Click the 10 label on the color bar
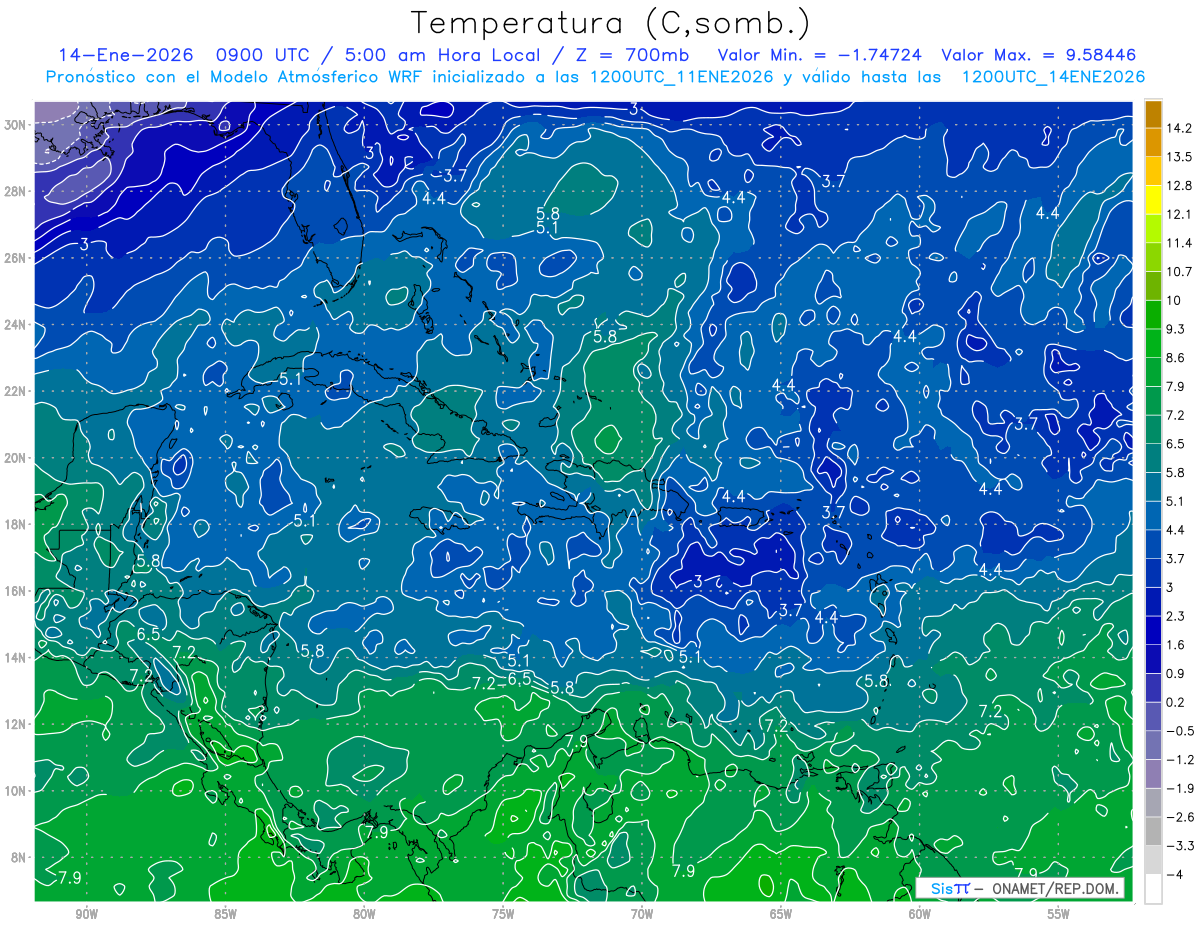Image resolution: width=1200 pixels, height=927 pixels. pyautogui.click(x=1174, y=301)
